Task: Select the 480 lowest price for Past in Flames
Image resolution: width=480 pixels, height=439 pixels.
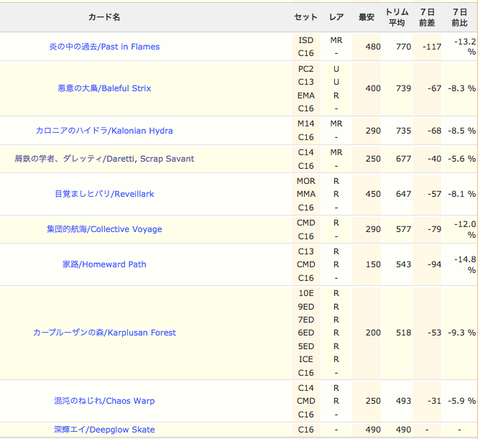Action: click(x=373, y=47)
